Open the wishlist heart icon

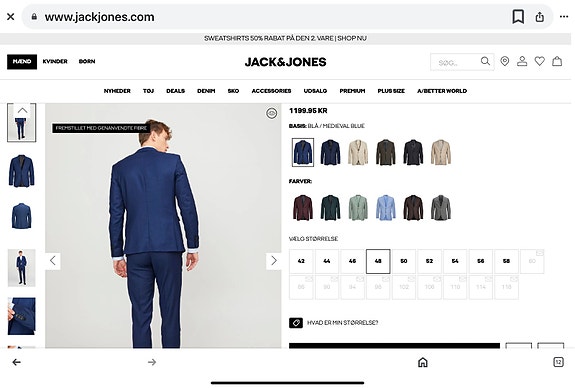pos(539,61)
